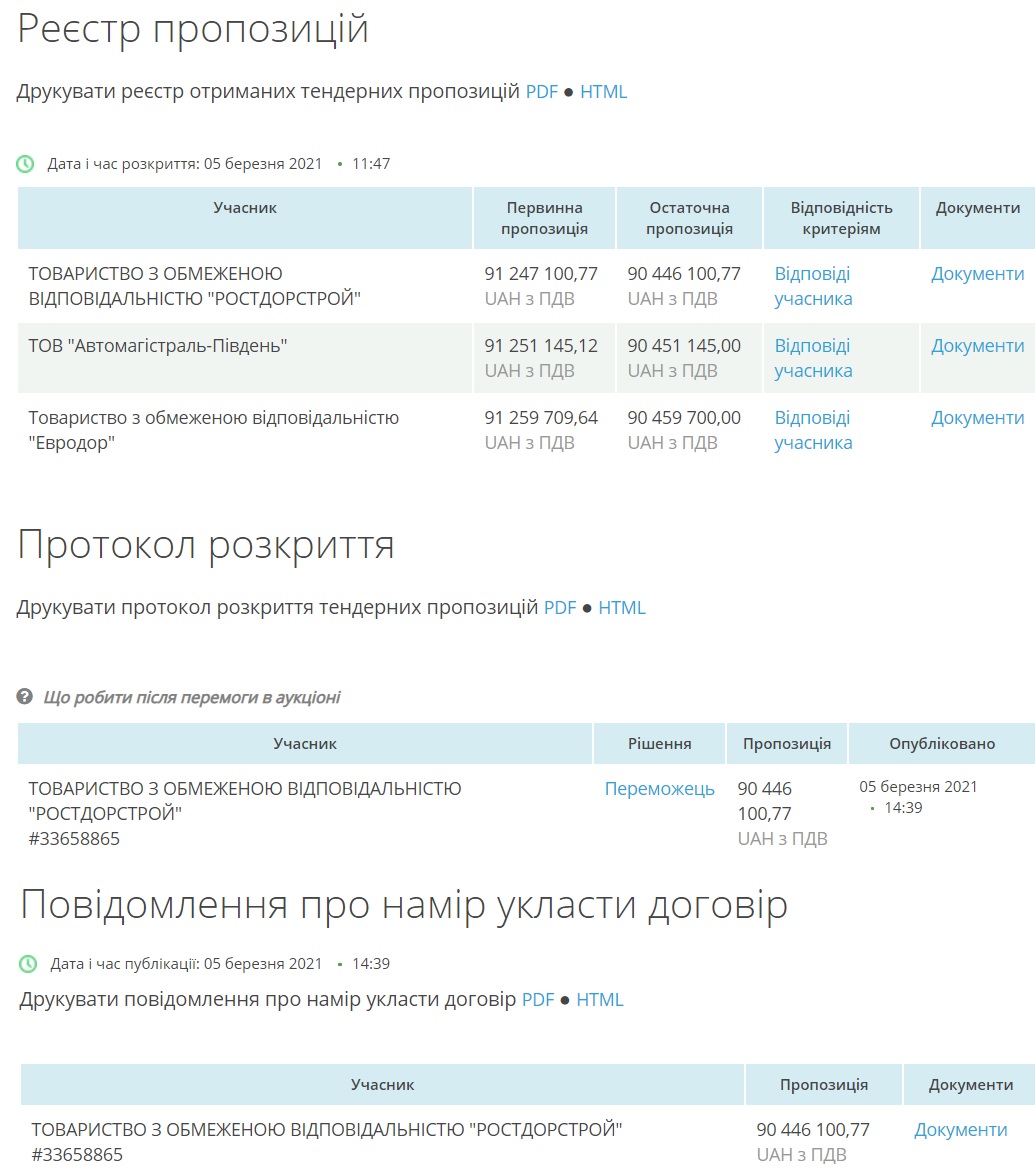Click the clock icon beside opening date
Image resolution: width=1035 pixels, height=1175 pixels.
[26, 164]
